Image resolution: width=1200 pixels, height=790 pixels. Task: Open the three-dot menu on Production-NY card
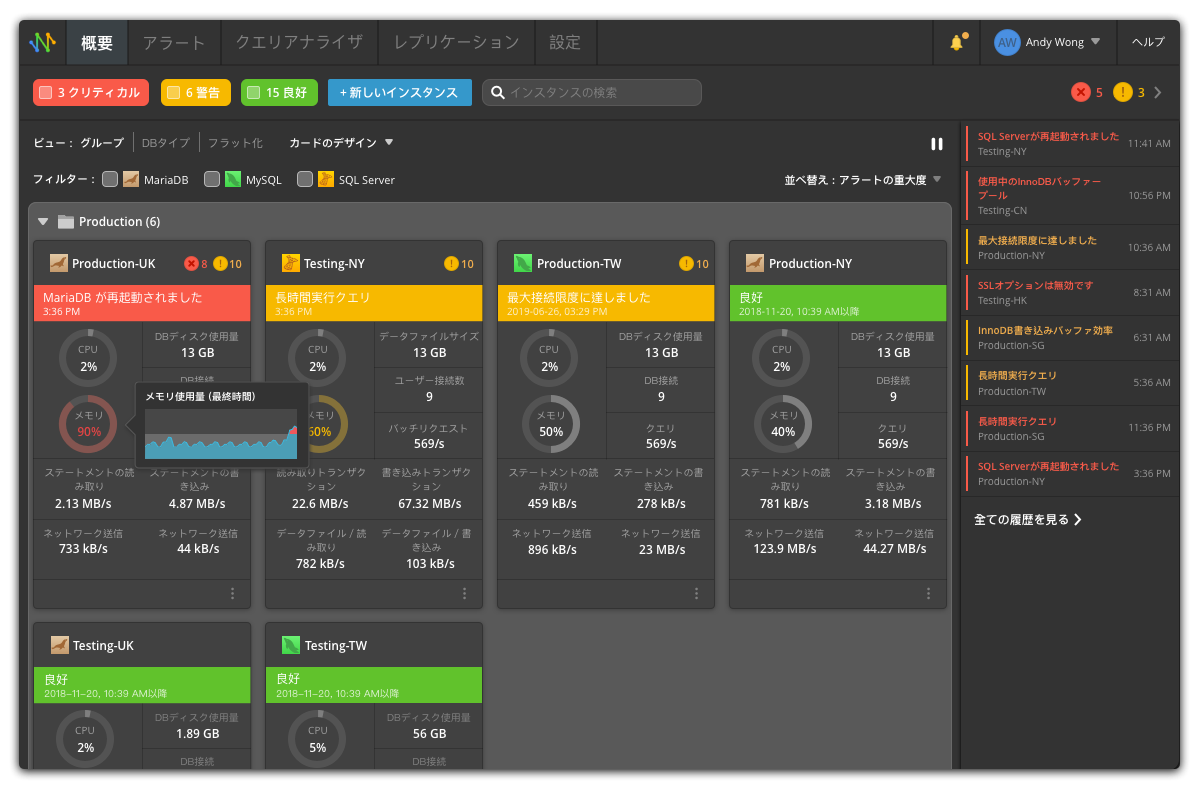929,594
